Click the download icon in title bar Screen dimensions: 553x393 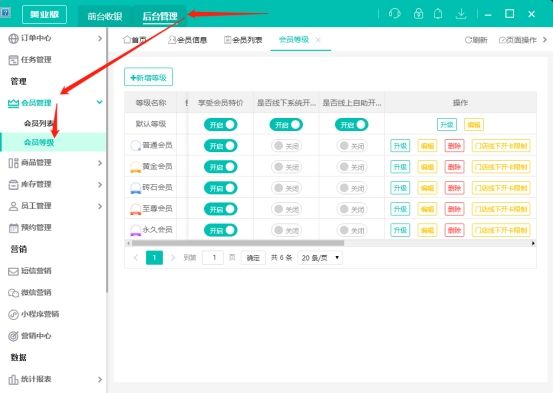[x=461, y=14]
